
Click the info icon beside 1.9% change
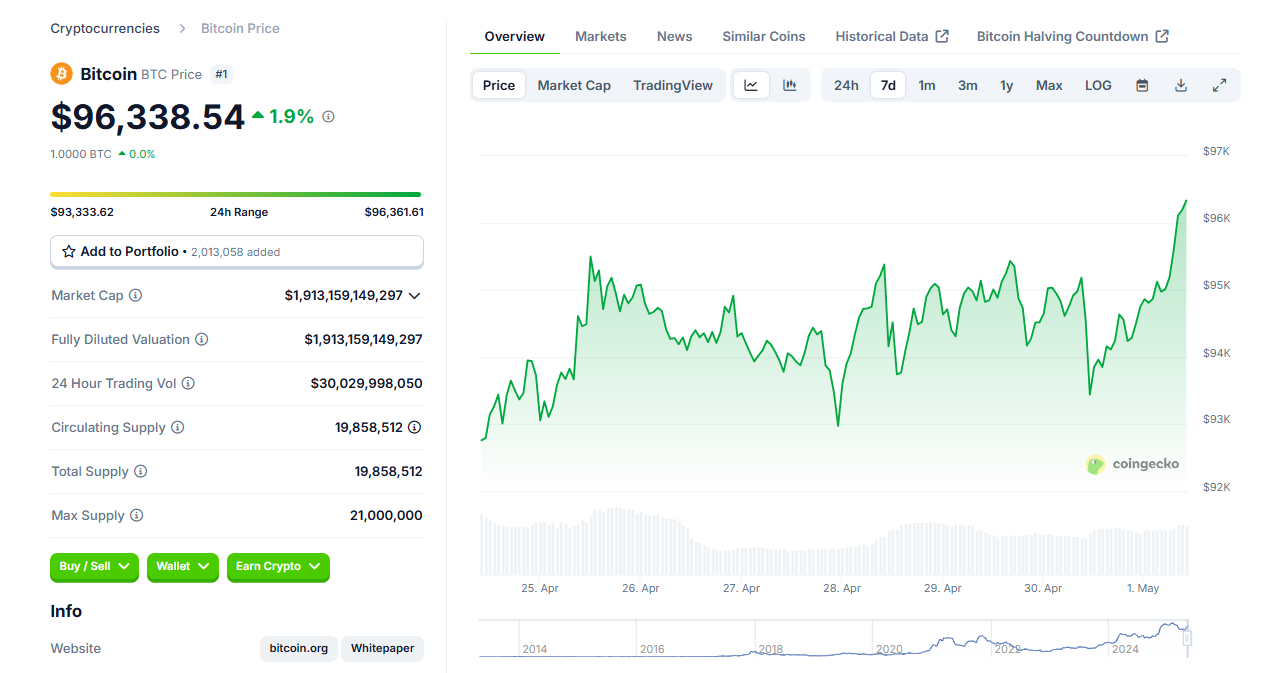[328, 116]
